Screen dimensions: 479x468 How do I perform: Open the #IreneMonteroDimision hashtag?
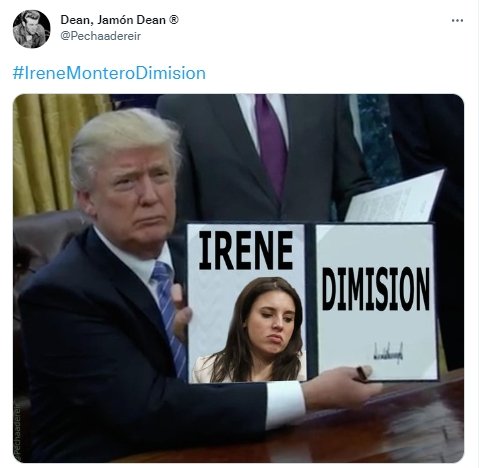click(x=109, y=73)
